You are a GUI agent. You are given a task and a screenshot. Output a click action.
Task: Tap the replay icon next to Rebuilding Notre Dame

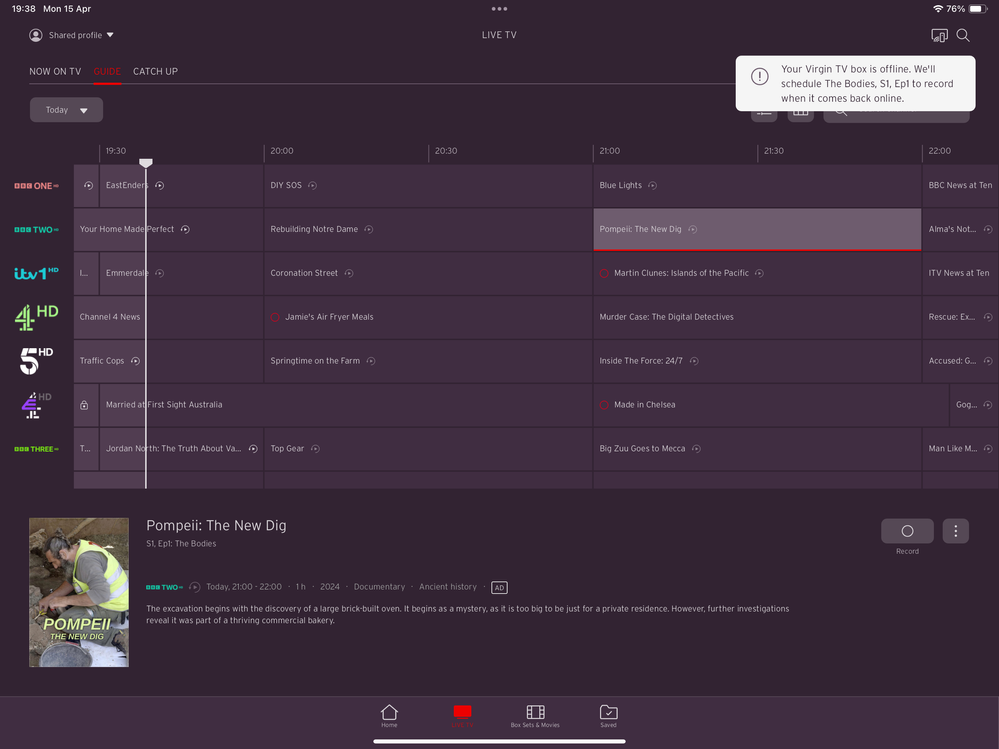point(368,229)
